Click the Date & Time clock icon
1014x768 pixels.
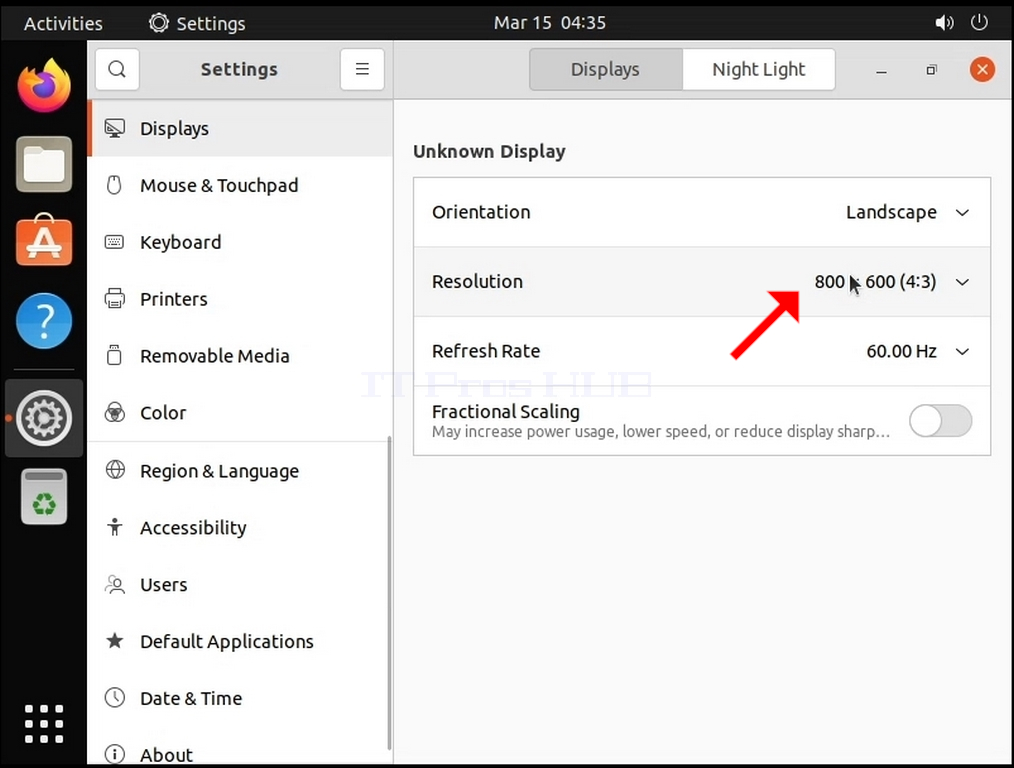115,698
